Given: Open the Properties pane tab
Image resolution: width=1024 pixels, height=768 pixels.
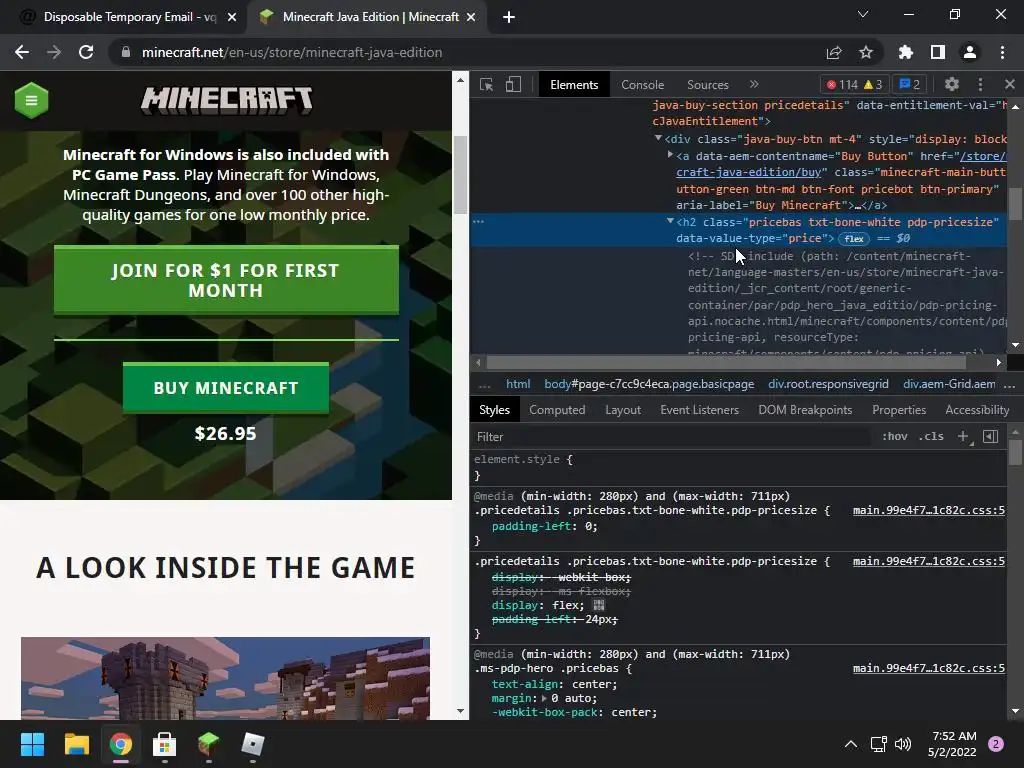Looking at the screenshot, I should (x=899, y=409).
